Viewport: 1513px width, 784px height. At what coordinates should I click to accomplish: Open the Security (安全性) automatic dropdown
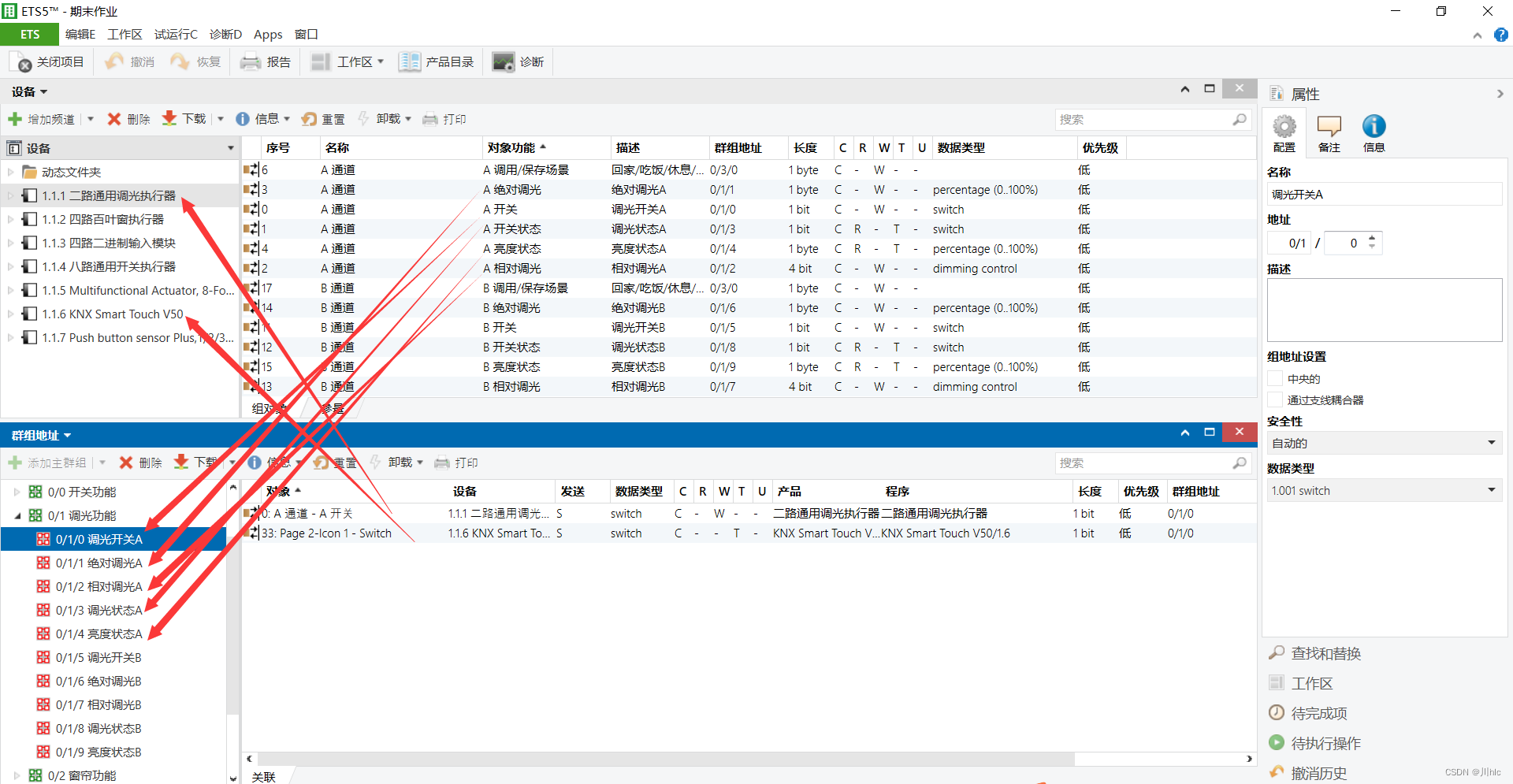1384,444
